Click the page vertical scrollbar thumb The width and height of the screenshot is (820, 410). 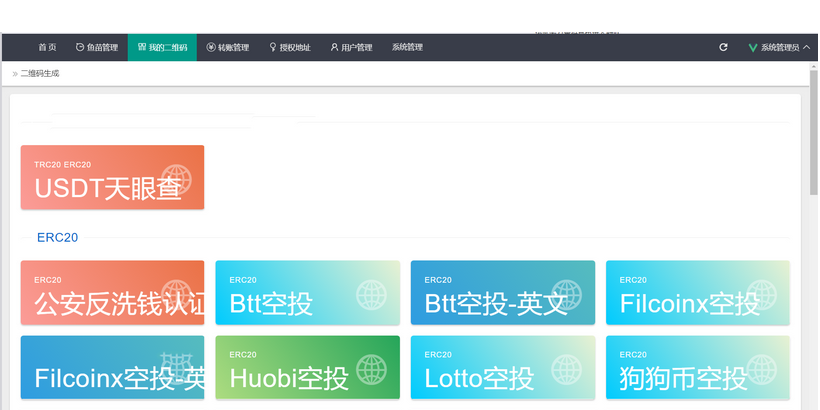(x=813, y=132)
